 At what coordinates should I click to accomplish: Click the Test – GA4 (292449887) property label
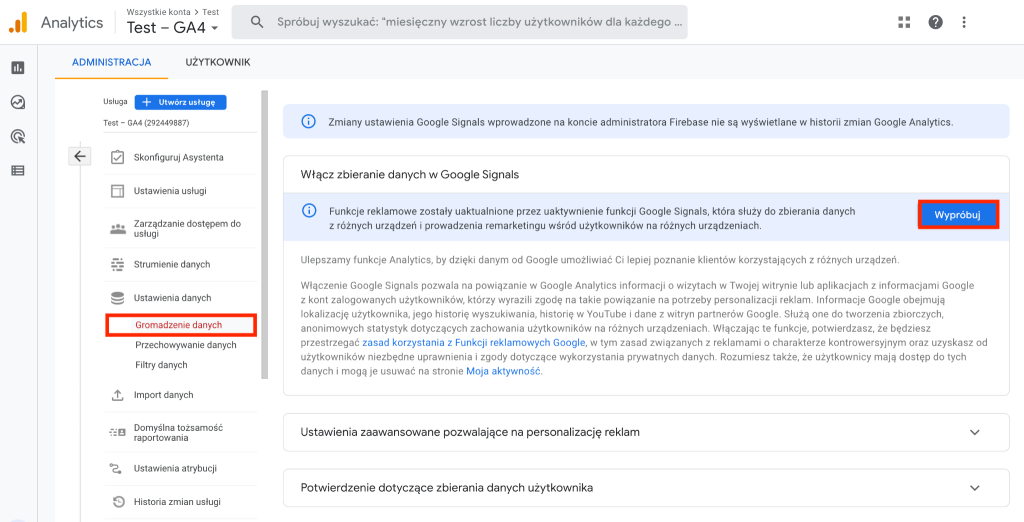146,123
